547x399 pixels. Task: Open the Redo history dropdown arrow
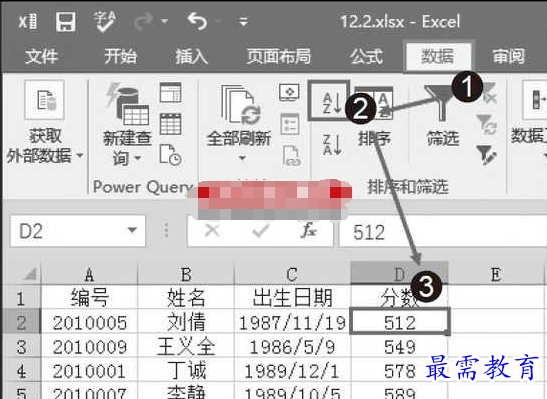pyautogui.click(x=164, y=22)
